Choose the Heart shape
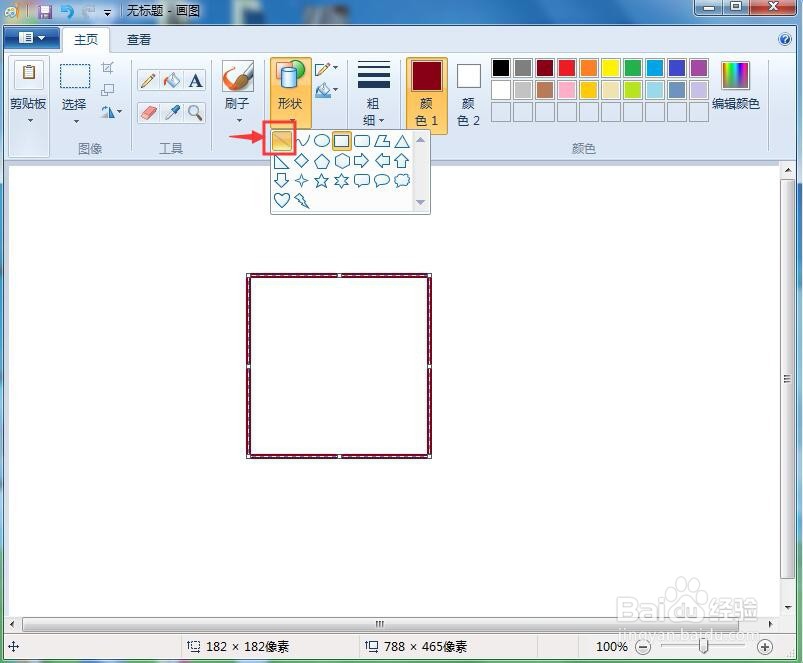The height and width of the screenshot is (663, 803). [x=282, y=200]
